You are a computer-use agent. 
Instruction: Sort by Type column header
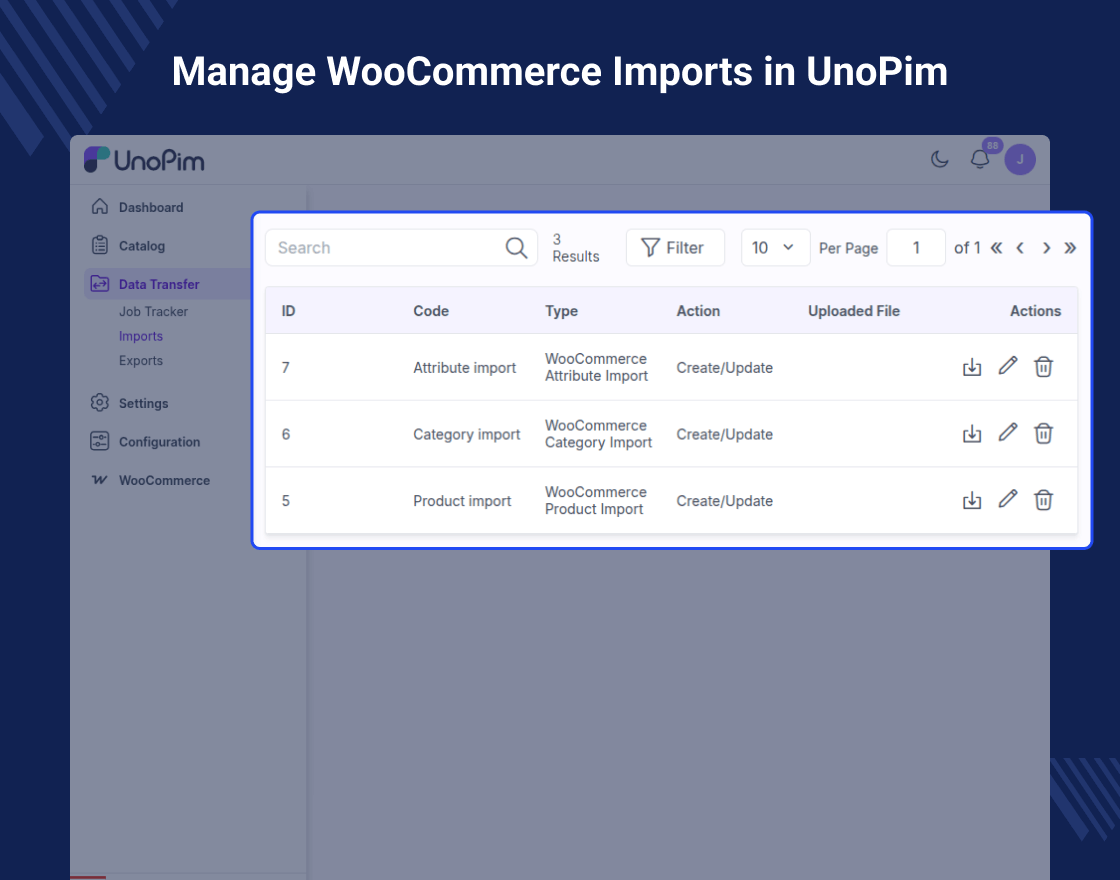pyautogui.click(x=561, y=311)
